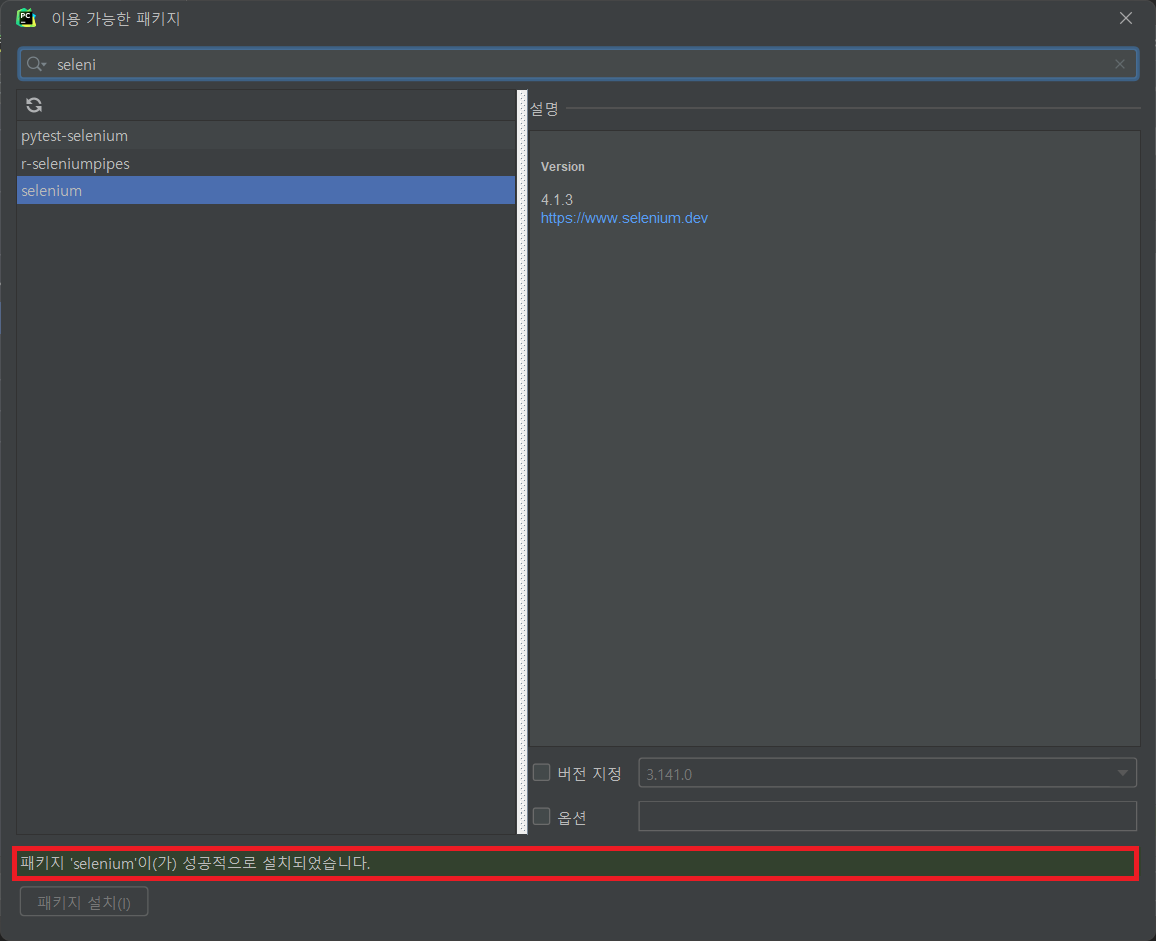Image resolution: width=1156 pixels, height=941 pixels.
Task: Select the selenium package row
Action: click(x=266, y=190)
